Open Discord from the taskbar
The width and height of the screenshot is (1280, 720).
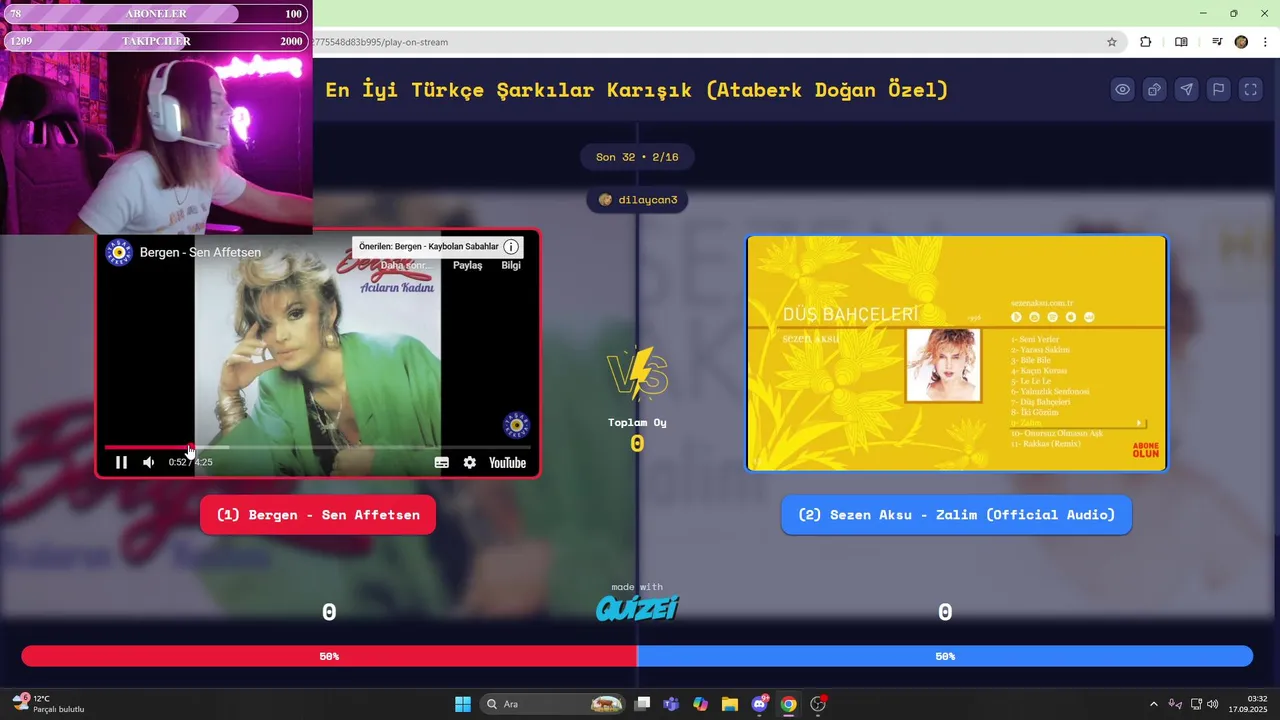[x=759, y=704]
